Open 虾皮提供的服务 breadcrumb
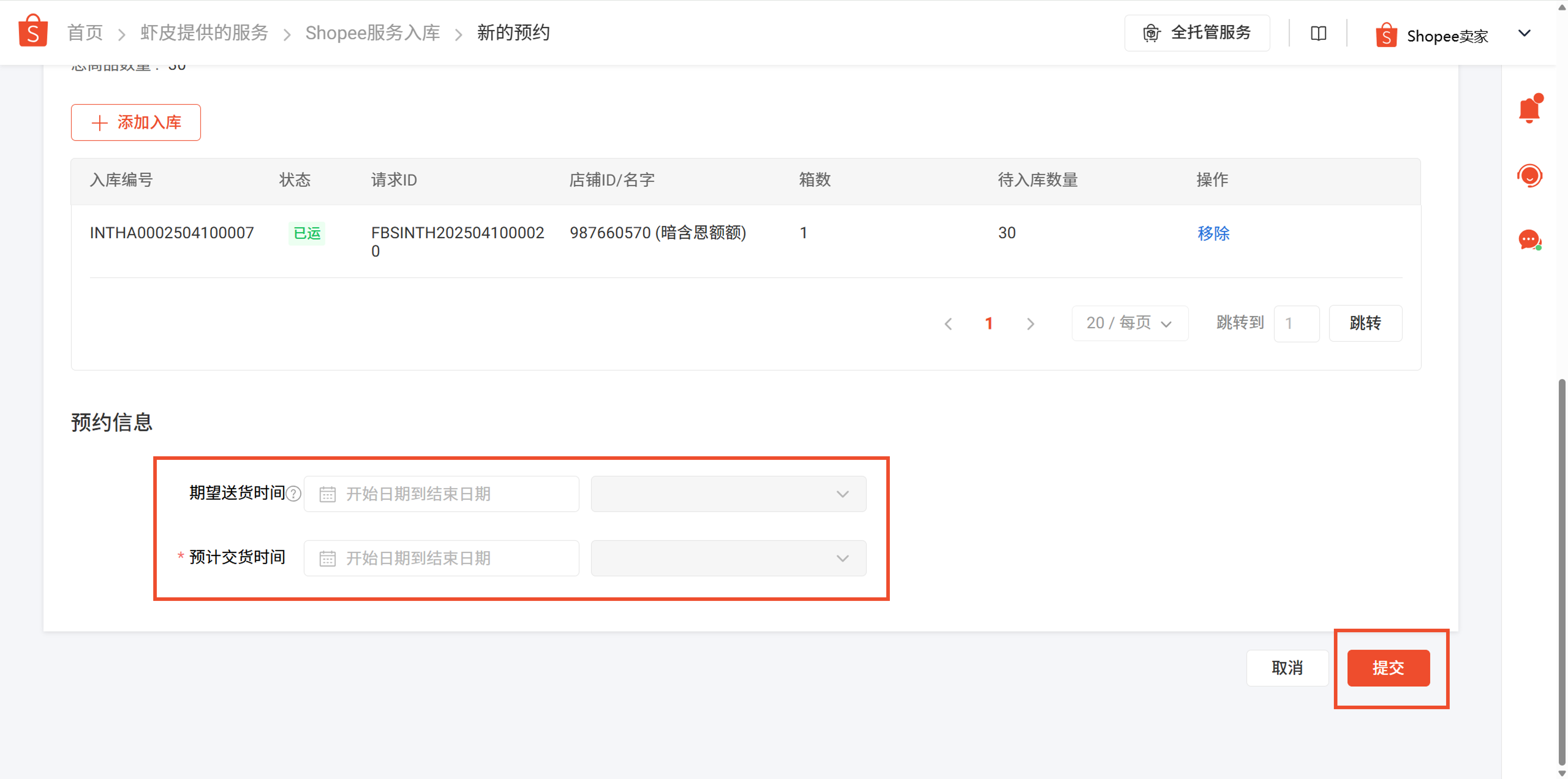This screenshot has width=1568, height=779. (204, 33)
